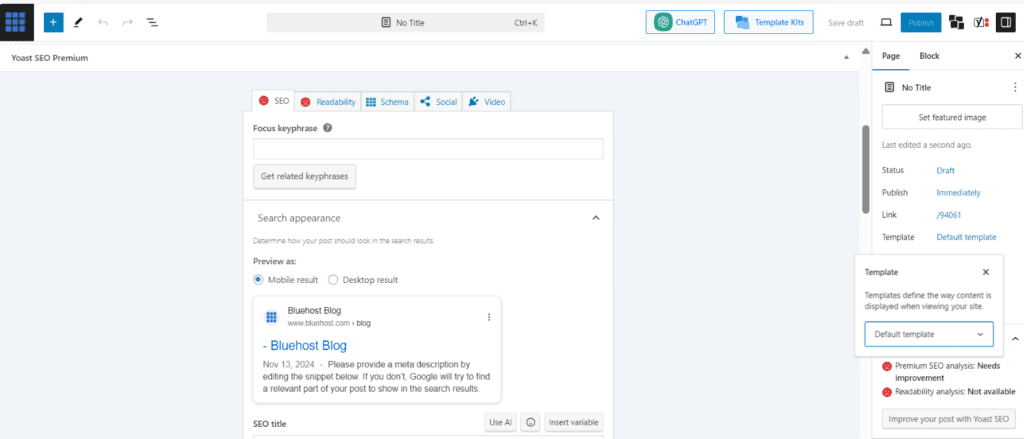Click the Get related keyphrases button
Viewport: 1024px width, 439px height.
[x=304, y=176]
